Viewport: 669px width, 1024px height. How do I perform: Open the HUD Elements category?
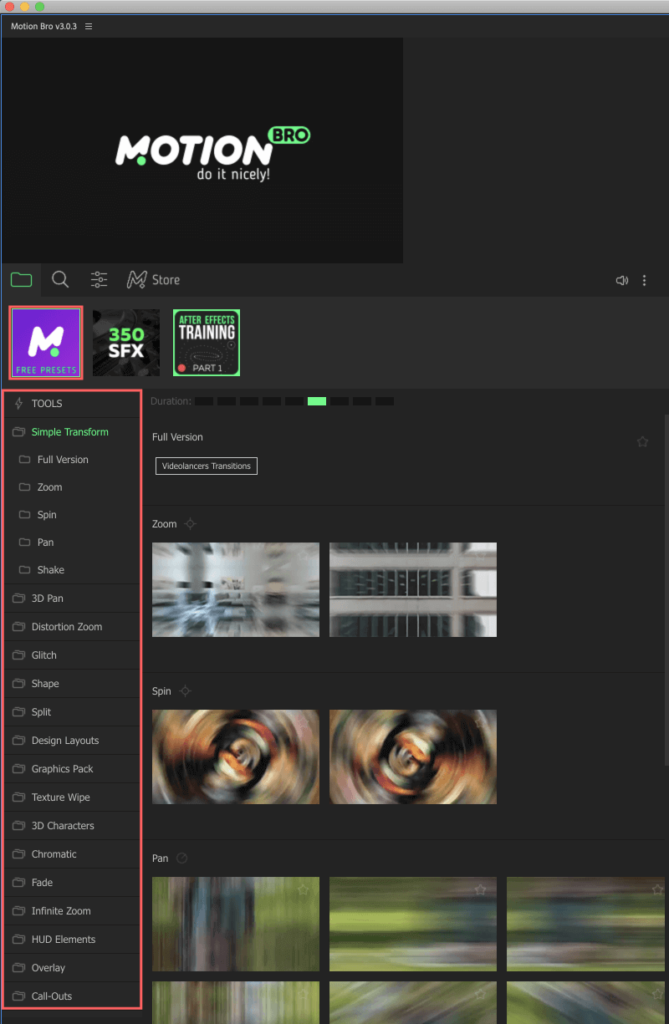click(72, 939)
